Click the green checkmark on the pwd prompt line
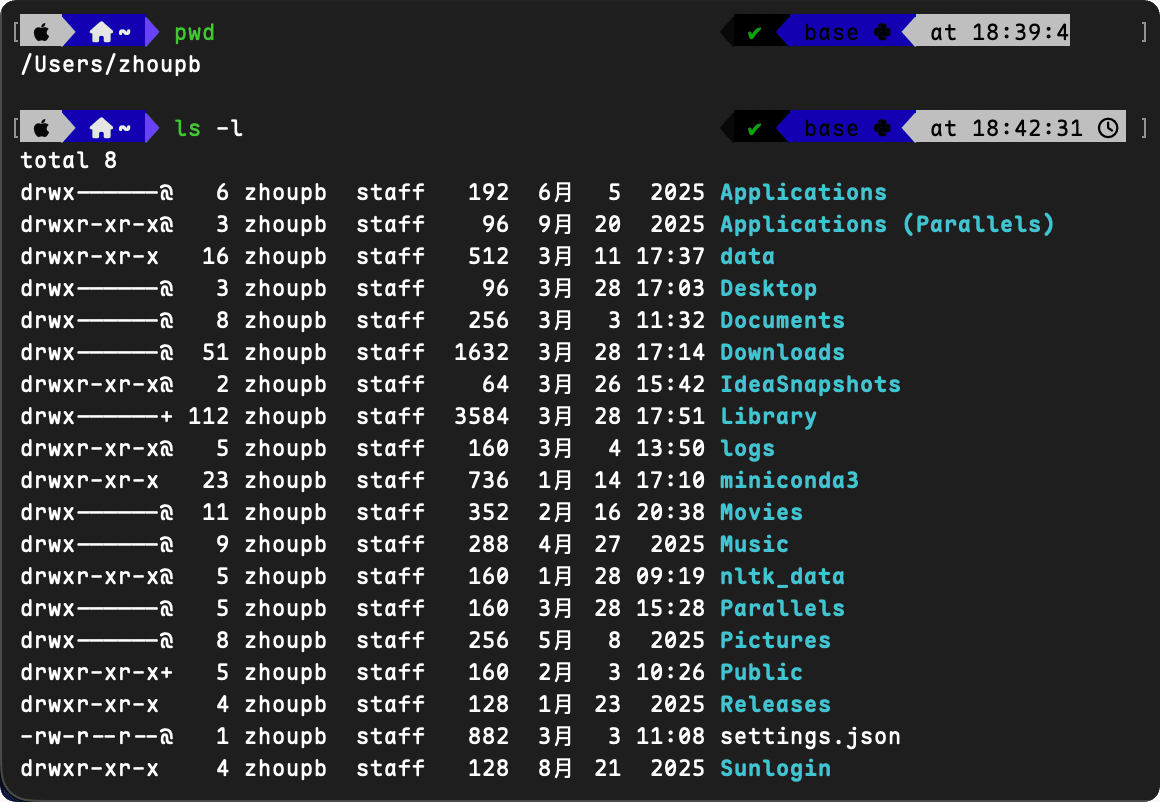The width and height of the screenshot is (1160, 802). (x=754, y=33)
